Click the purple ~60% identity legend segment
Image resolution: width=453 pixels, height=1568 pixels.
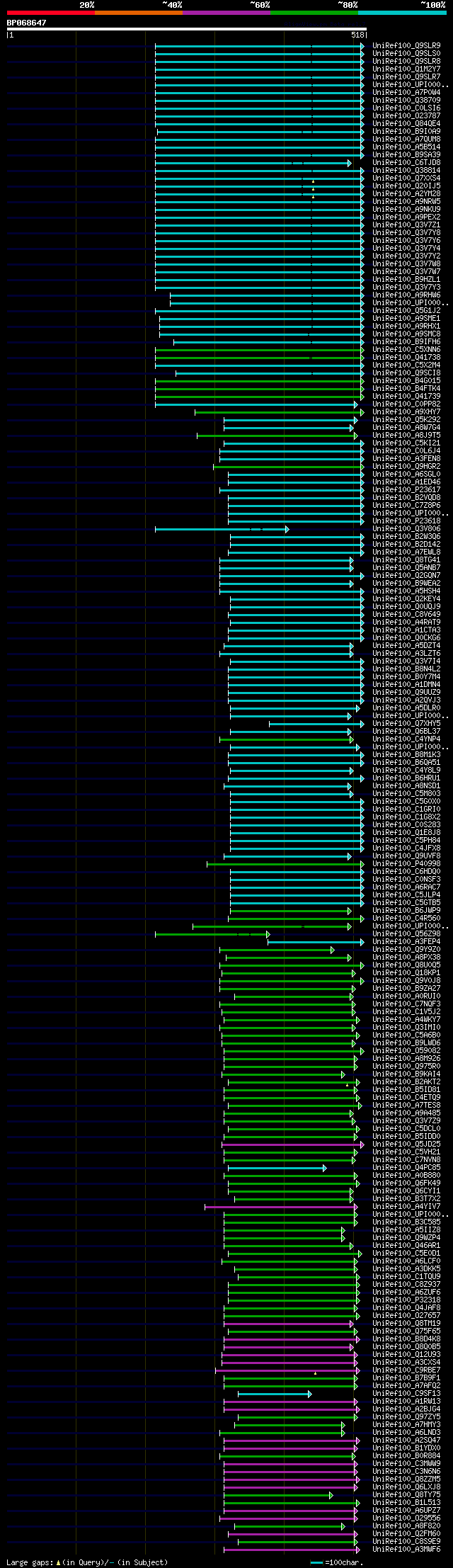click(226, 13)
